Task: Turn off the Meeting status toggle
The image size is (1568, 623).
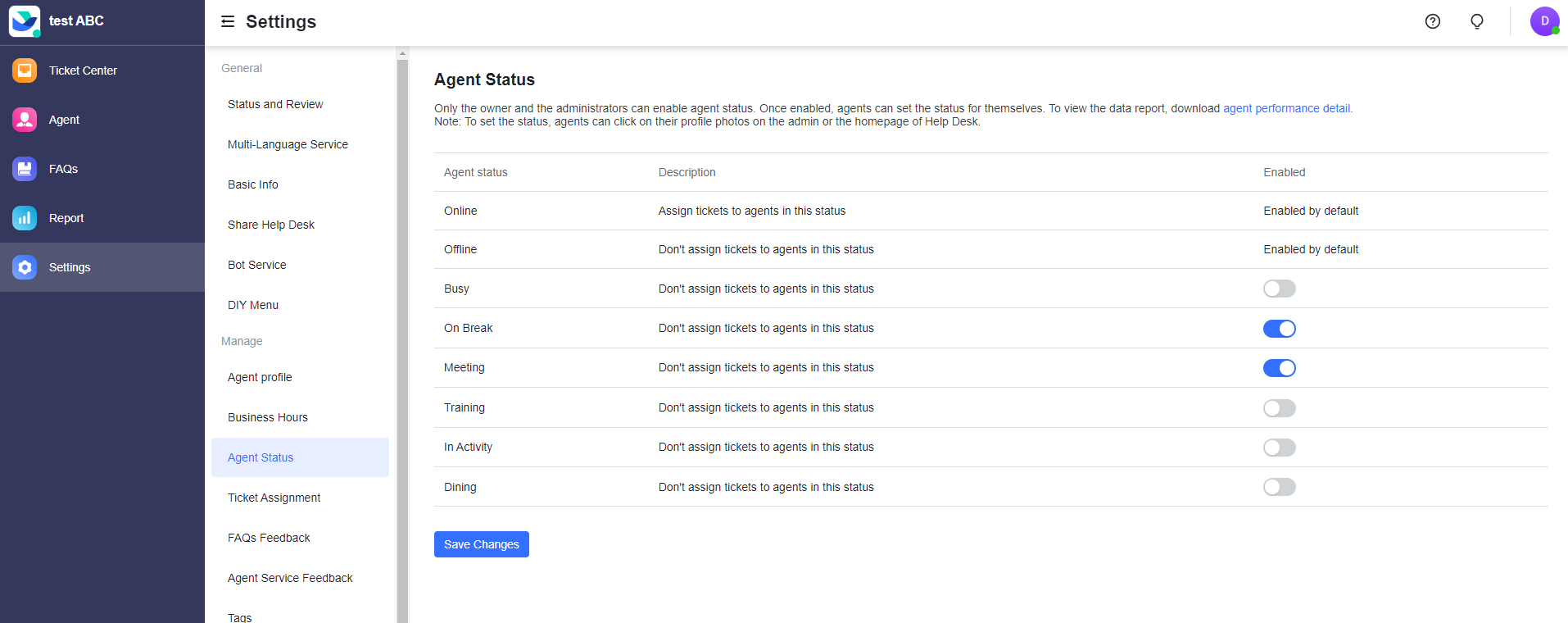Action: [x=1279, y=368]
